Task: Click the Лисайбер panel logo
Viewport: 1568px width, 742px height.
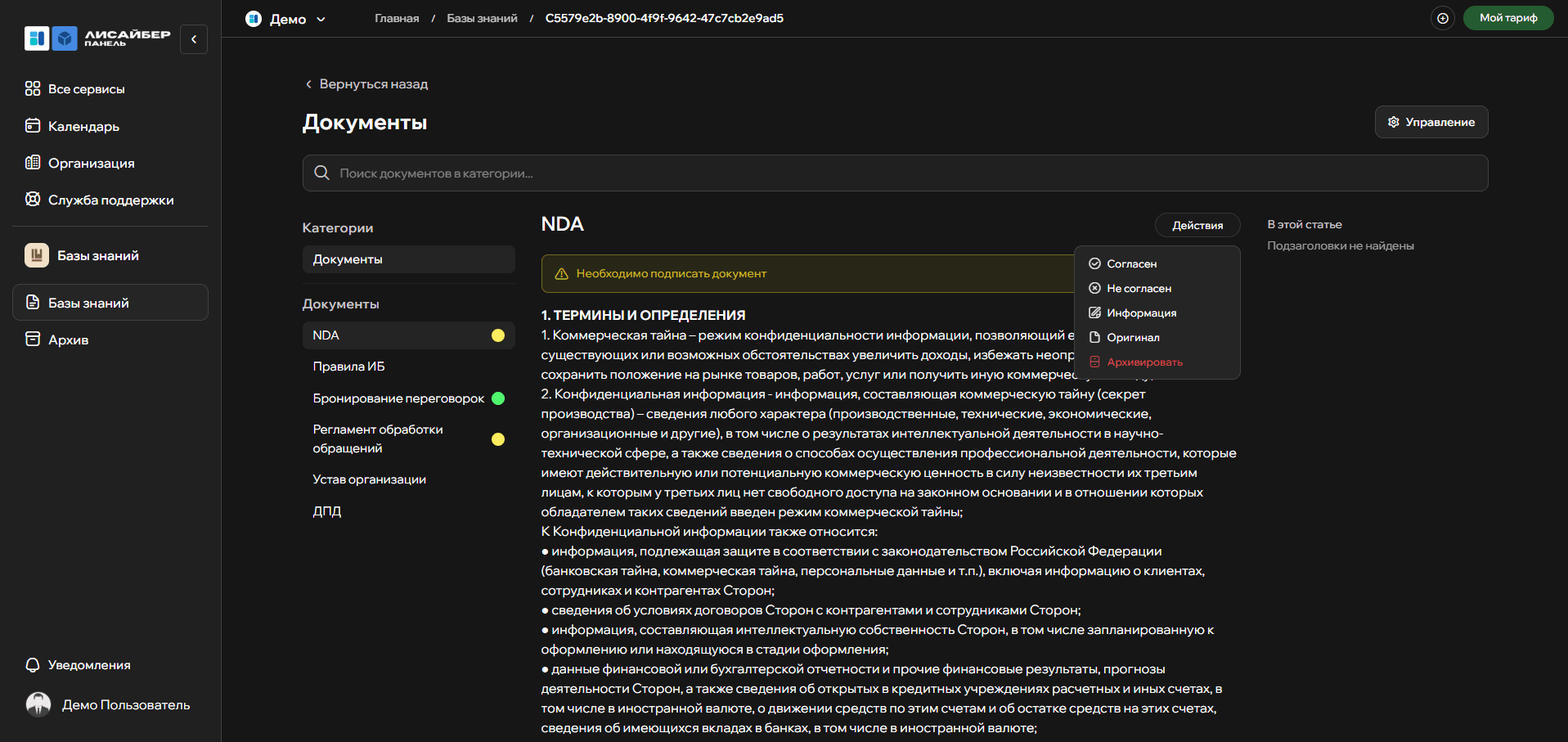Action: 97,38
